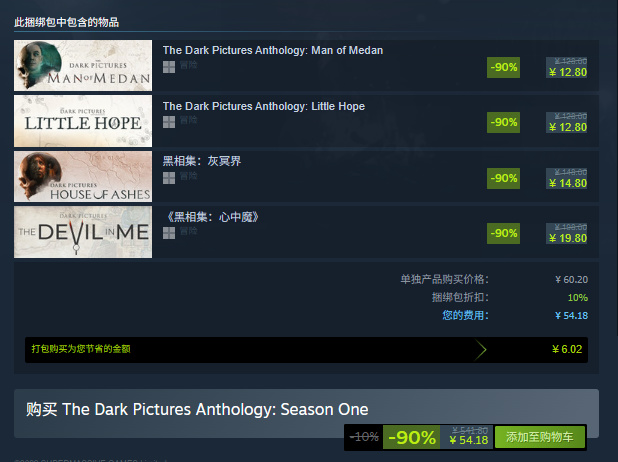Screen dimensions: 618x462
Task: Click title The Dark Pictures Anthology: Little Hope
Action: (264, 106)
